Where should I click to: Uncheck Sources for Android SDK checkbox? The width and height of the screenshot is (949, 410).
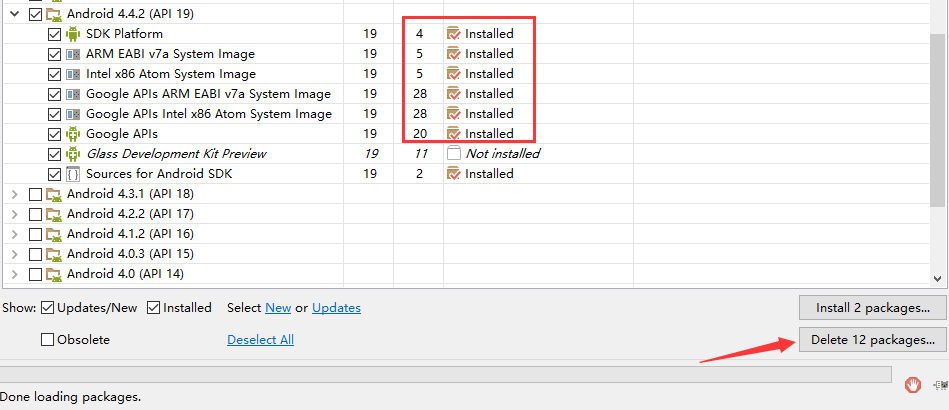(x=54, y=174)
